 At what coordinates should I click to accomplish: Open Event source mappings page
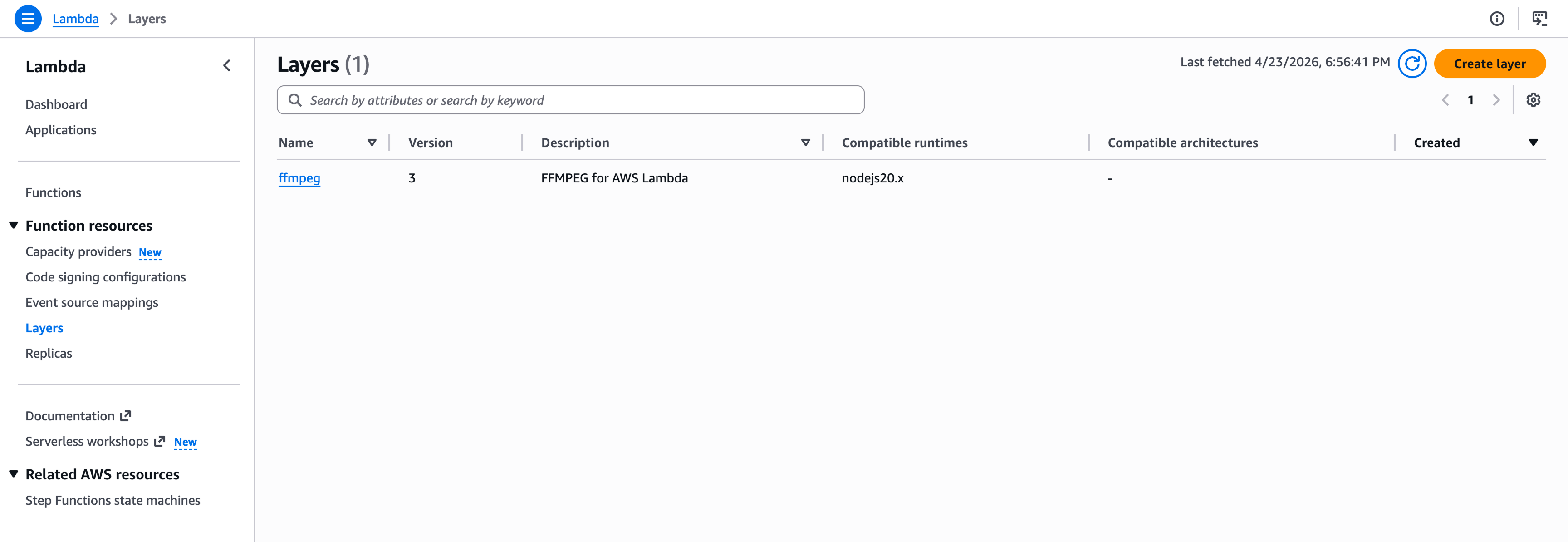[x=91, y=303]
